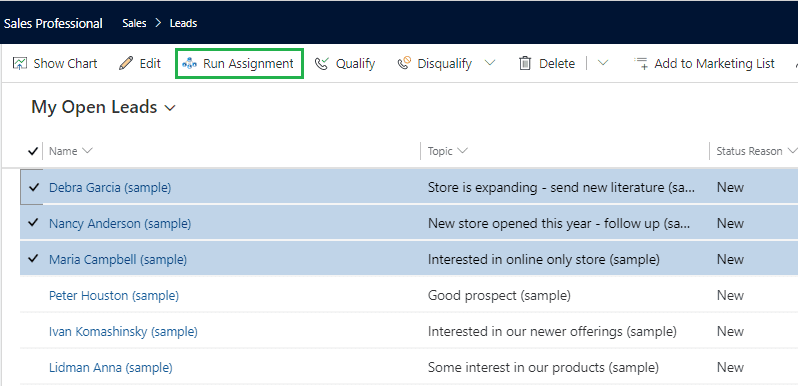The image size is (798, 386).
Task: Click the Delete trash can icon
Action: coord(525,64)
